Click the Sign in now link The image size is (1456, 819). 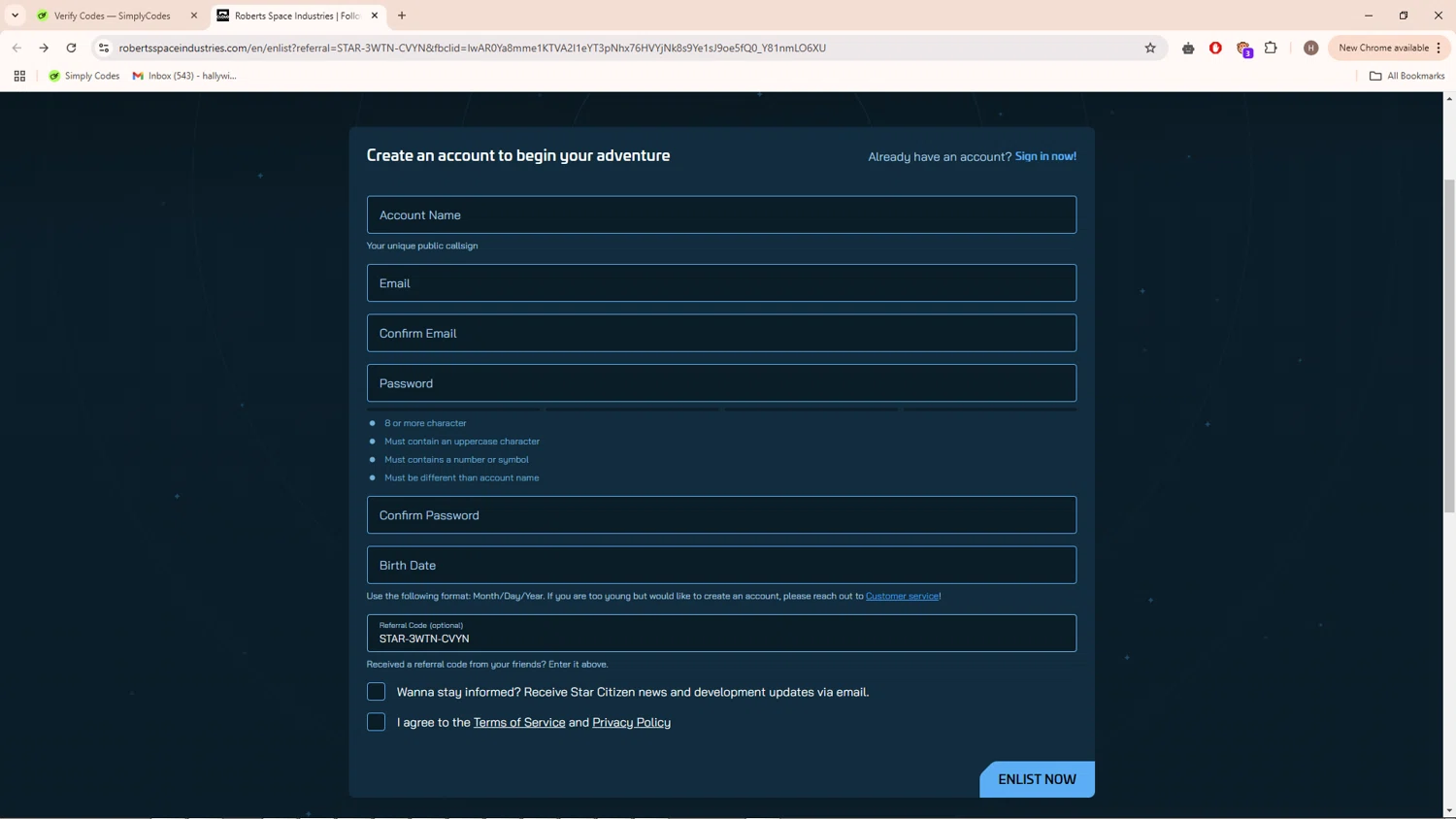click(x=1045, y=156)
